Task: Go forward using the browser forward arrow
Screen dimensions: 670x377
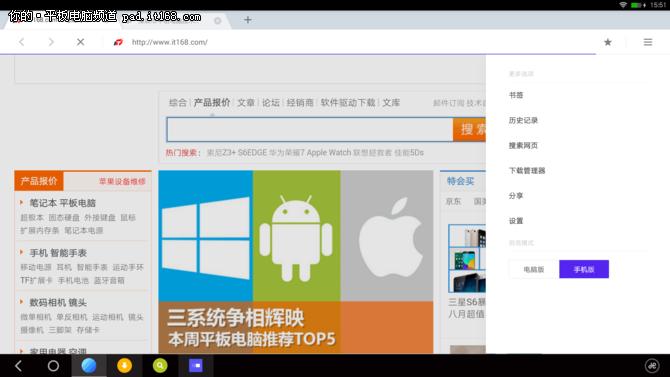Action: [x=51, y=42]
